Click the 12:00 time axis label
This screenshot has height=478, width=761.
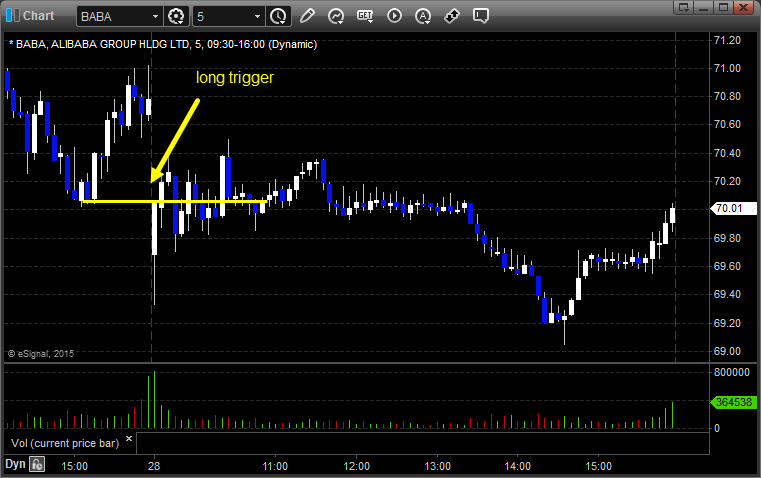[x=356, y=466]
